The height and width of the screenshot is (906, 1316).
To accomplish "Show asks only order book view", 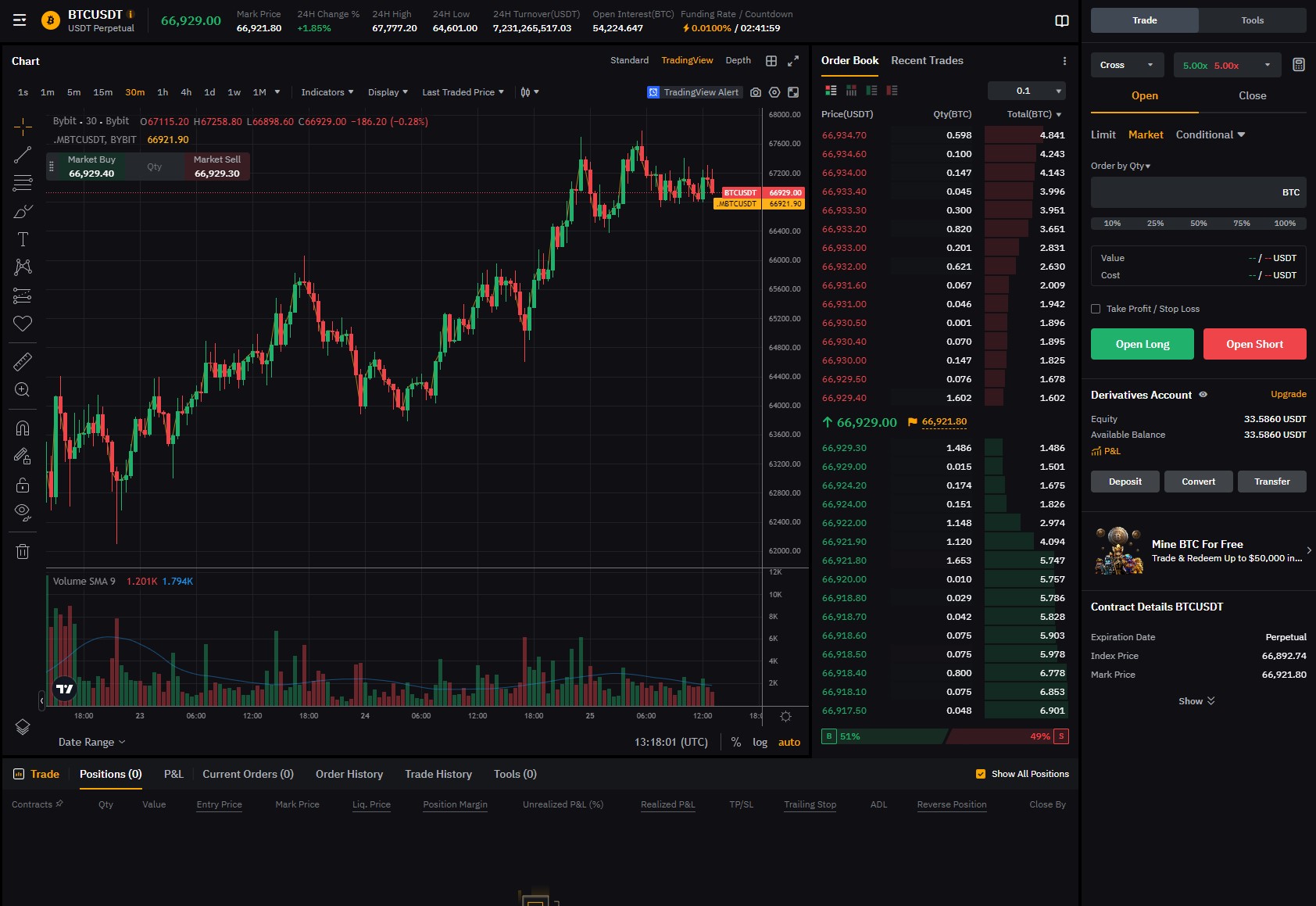I will coord(892,91).
